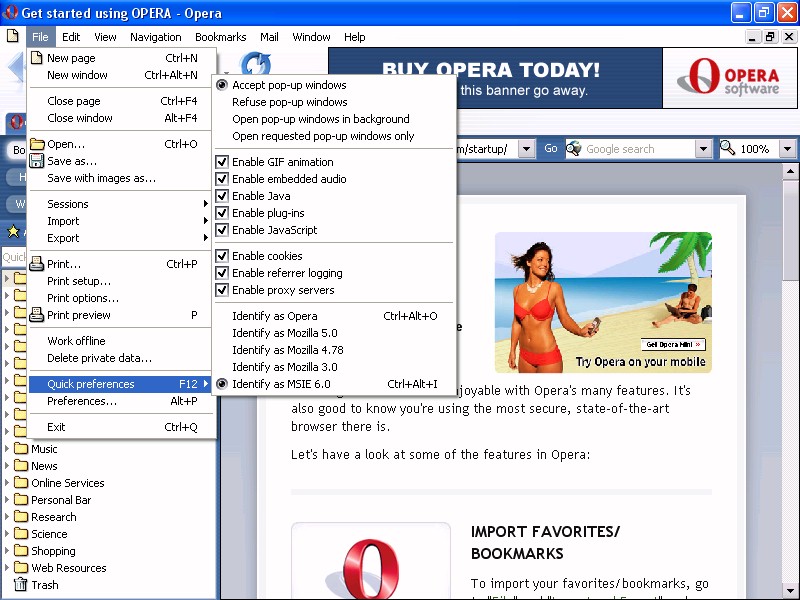Click the Online Services folder icon
The height and width of the screenshot is (600, 800).
(21, 483)
